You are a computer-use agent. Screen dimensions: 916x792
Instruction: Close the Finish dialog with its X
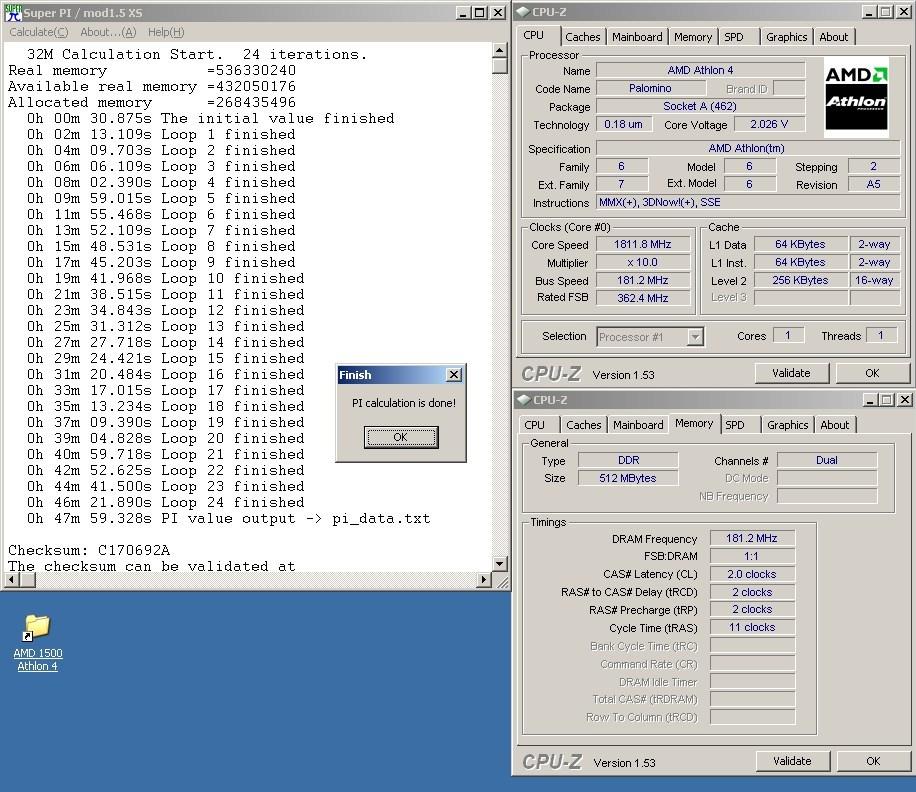[x=454, y=374]
